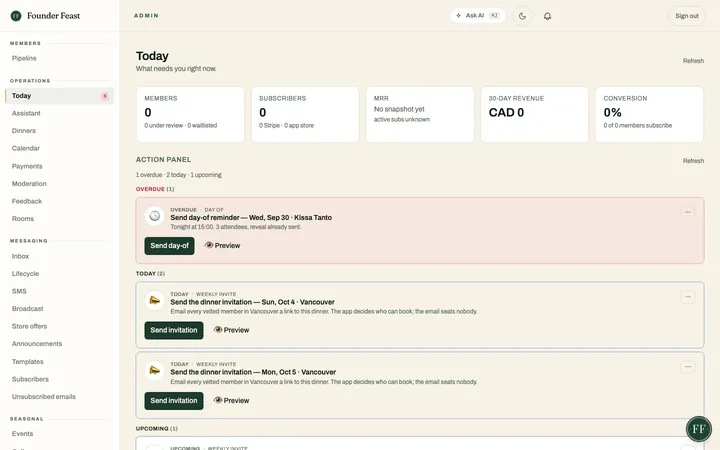Refresh the Today page header
Viewport: 720px width, 450px height.
(x=693, y=61)
